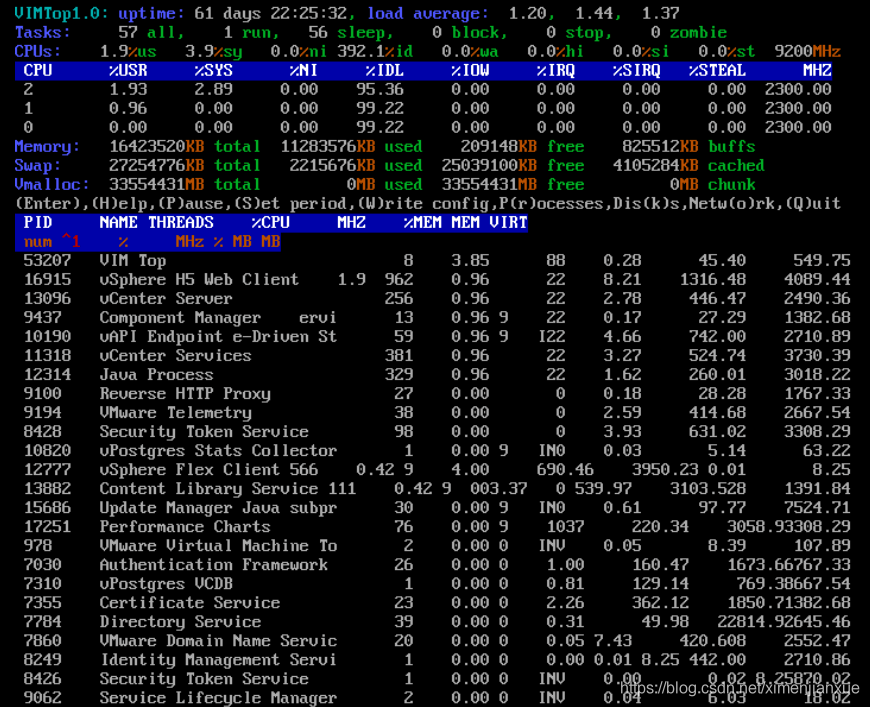Click the CPUs: summary label
The height and width of the screenshot is (707, 870).
coord(38,52)
